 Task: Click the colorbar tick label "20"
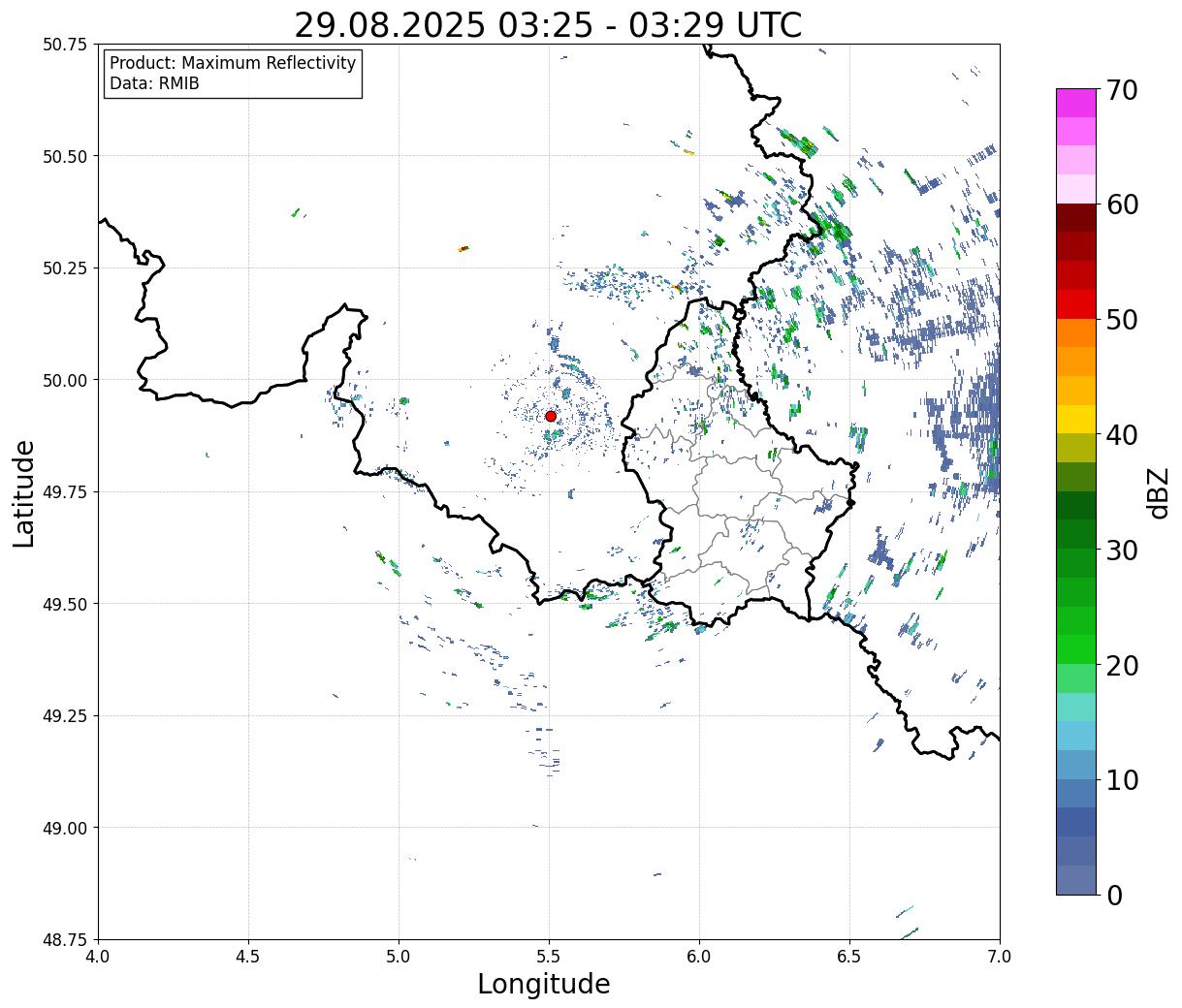point(1122,665)
